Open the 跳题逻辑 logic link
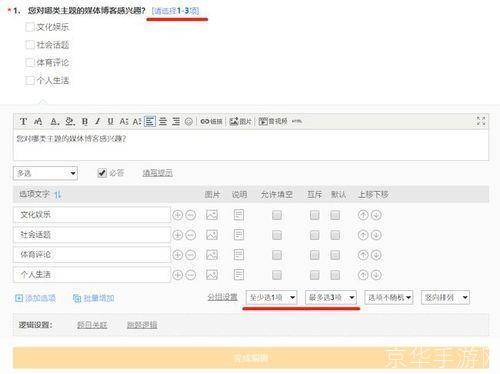Screen dimensions: 500x374 pyautogui.click(x=142, y=325)
